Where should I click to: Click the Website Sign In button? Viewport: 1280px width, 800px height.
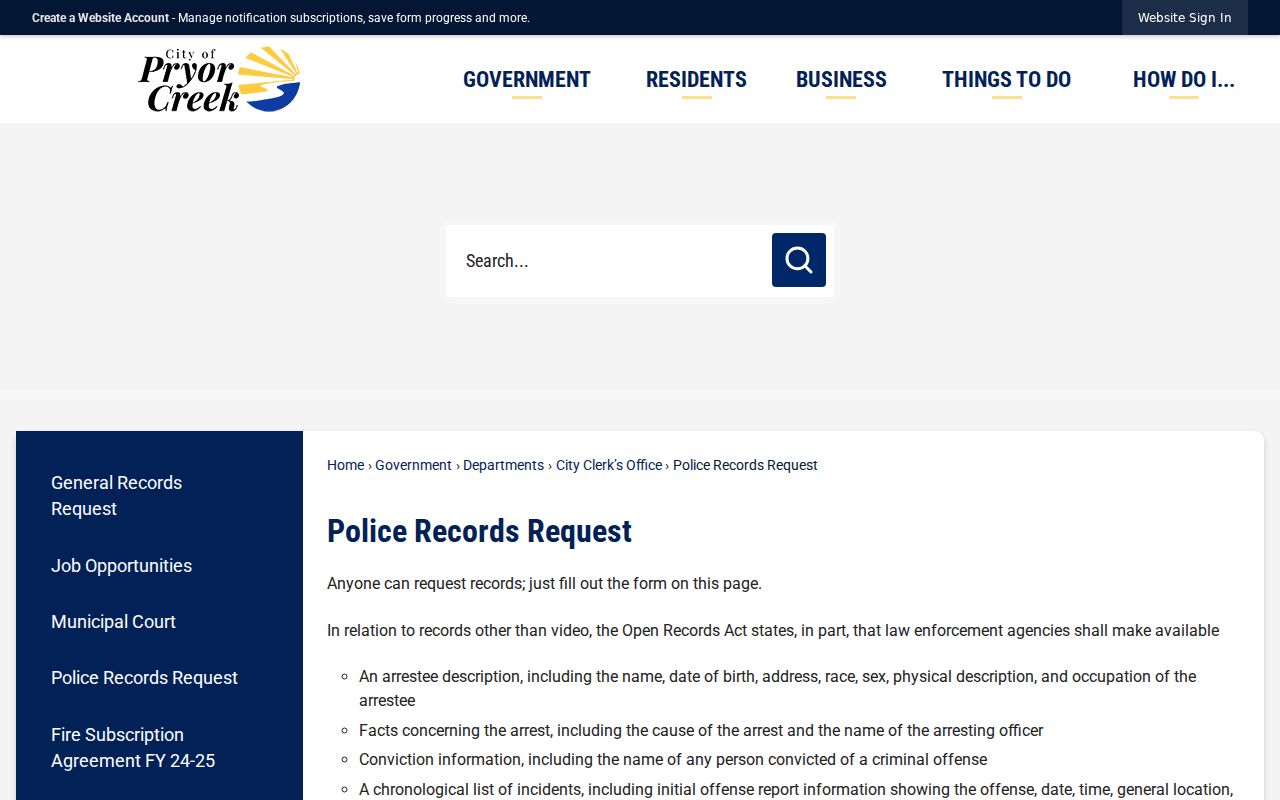click(1184, 18)
